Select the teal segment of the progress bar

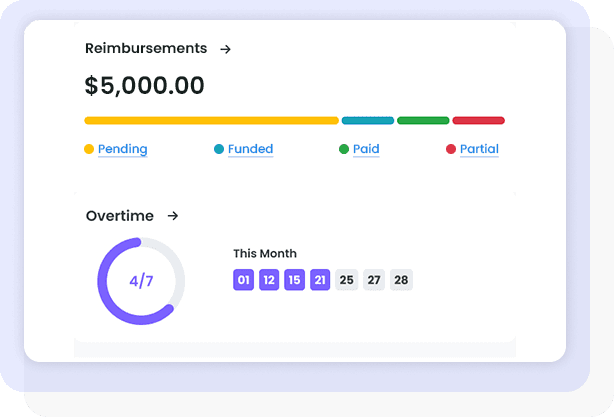point(368,121)
